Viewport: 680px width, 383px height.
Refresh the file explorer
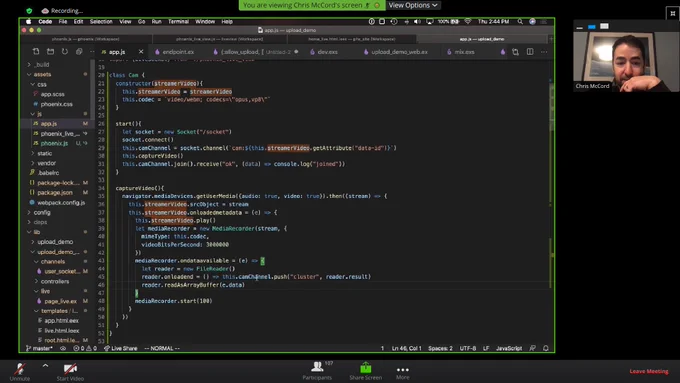[65, 52]
